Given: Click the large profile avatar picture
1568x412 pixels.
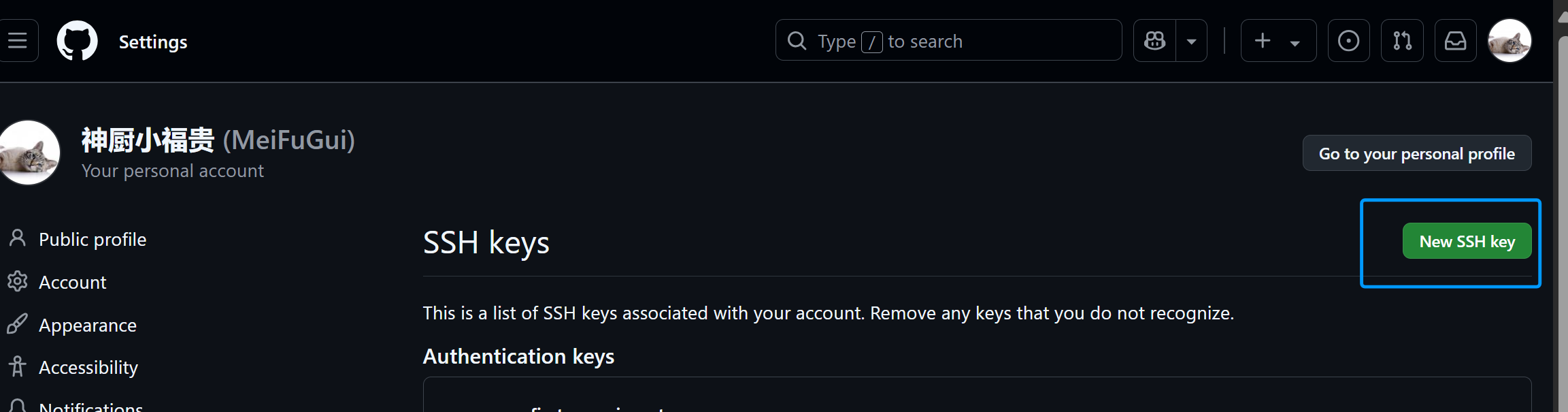Looking at the screenshot, I should pos(29,153).
